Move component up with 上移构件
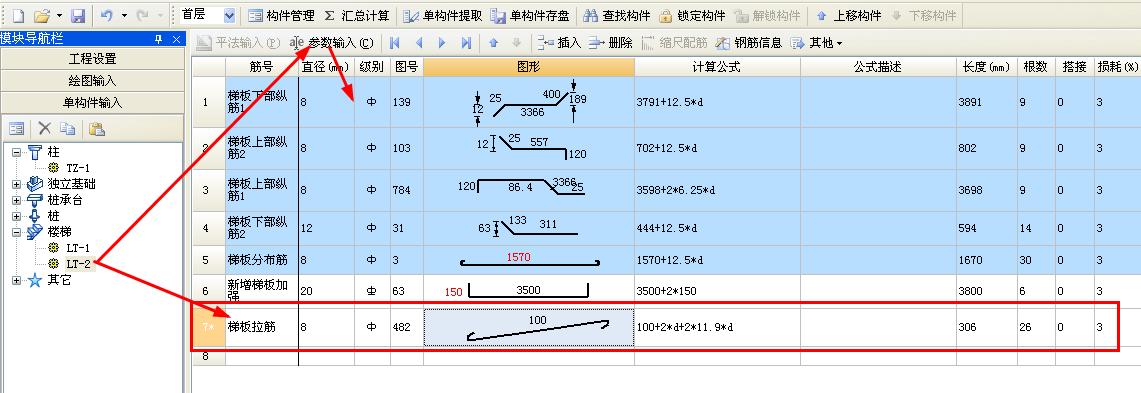 [x=848, y=15]
